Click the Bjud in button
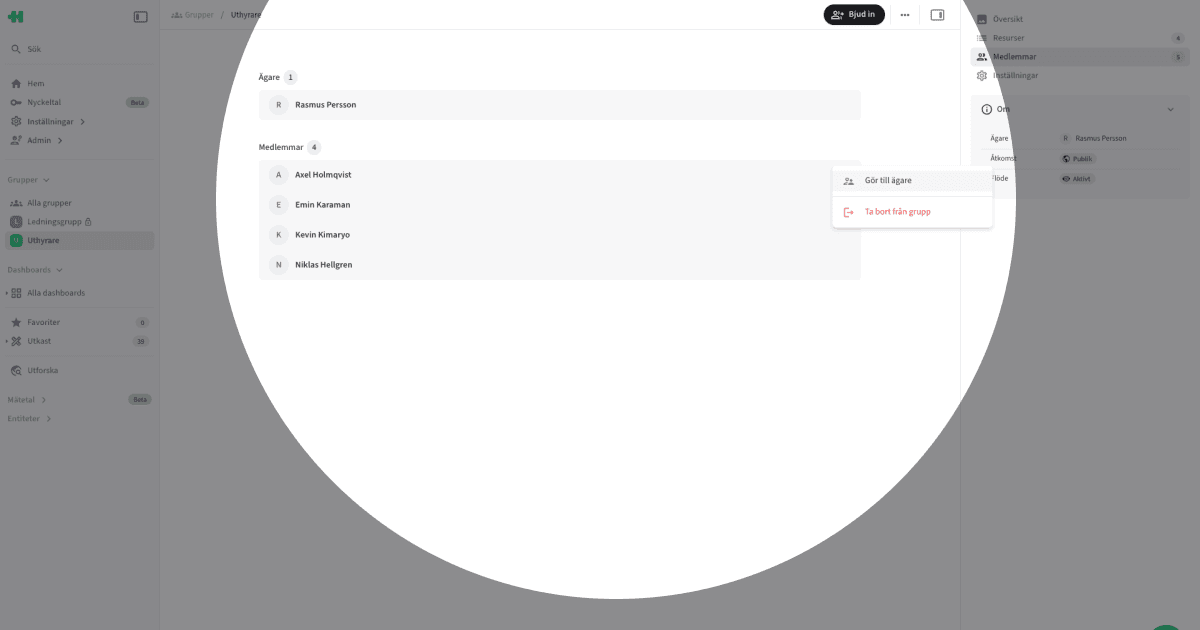The height and width of the screenshot is (630, 1200). pos(854,14)
